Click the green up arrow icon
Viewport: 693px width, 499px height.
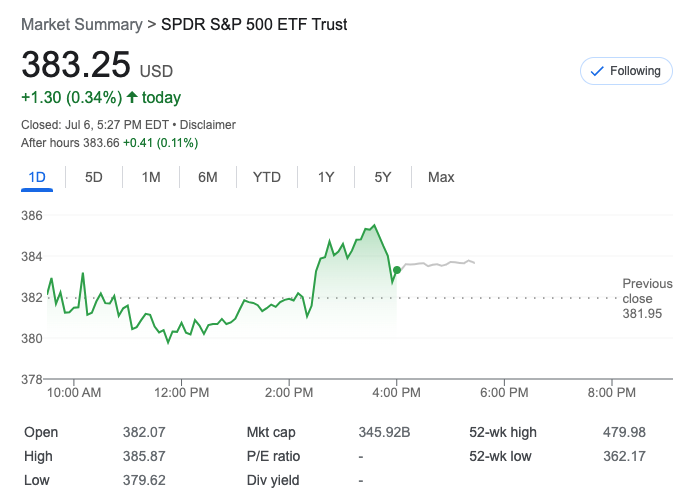tap(131, 98)
